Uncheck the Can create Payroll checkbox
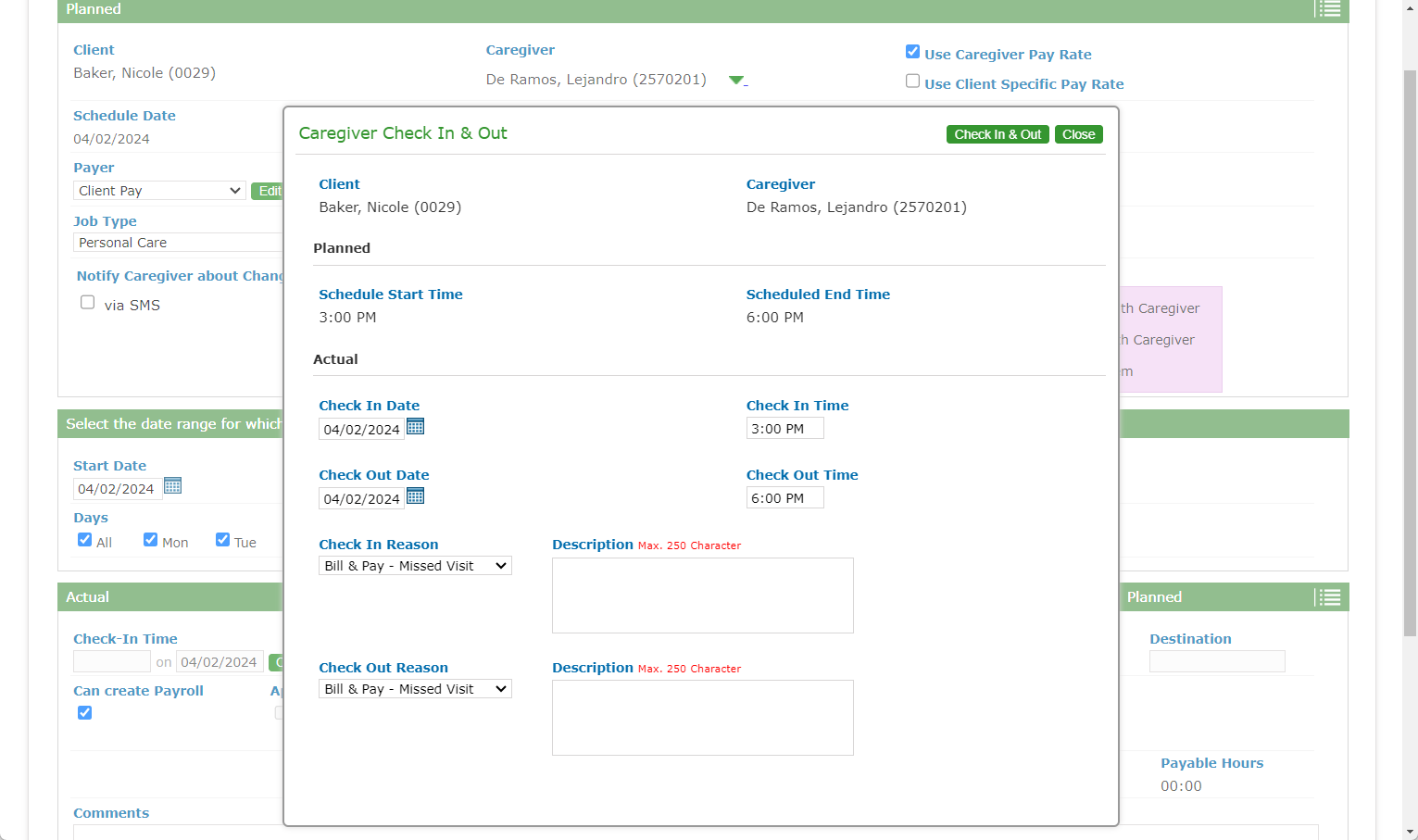This screenshot has height=840, width=1418. [x=85, y=713]
